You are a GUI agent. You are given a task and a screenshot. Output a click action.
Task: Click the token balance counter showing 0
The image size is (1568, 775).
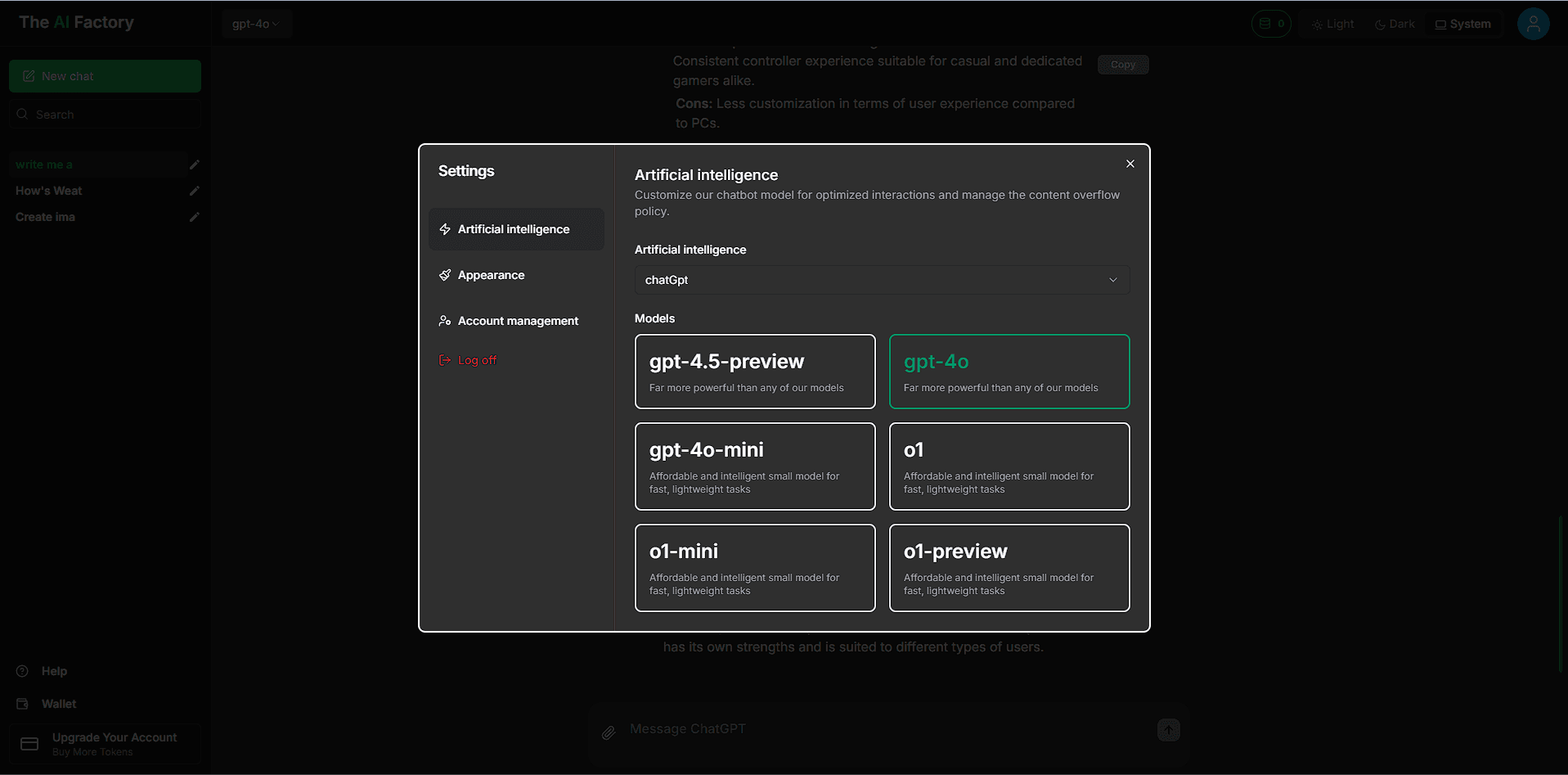[1271, 24]
